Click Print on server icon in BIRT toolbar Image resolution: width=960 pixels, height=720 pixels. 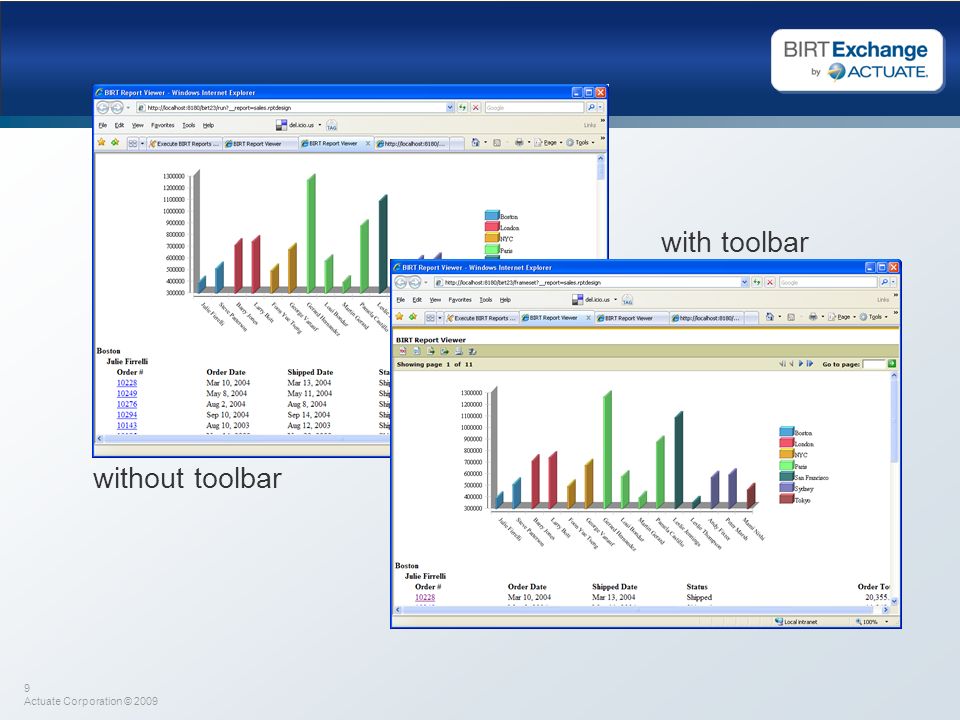coord(472,351)
